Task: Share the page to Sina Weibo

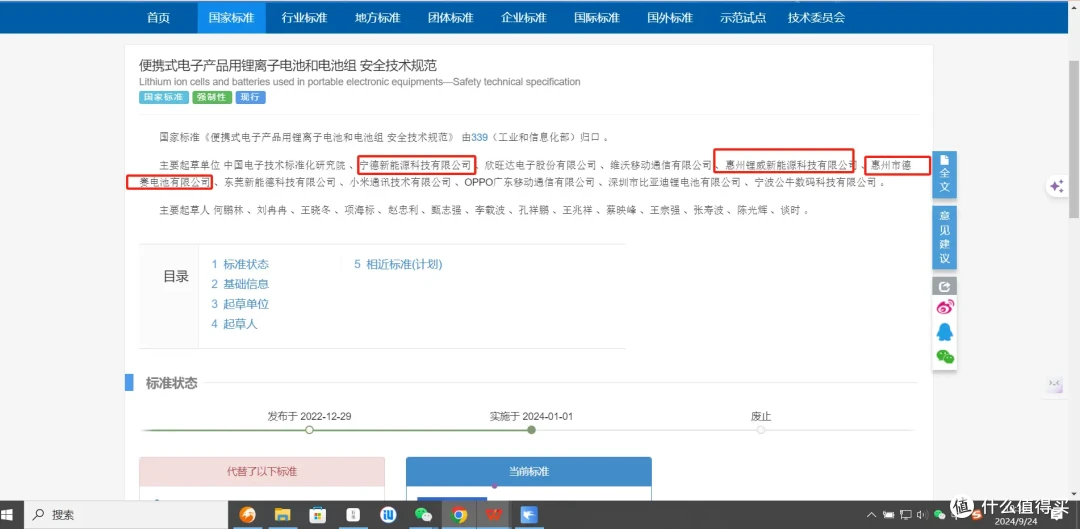Action: (x=945, y=307)
